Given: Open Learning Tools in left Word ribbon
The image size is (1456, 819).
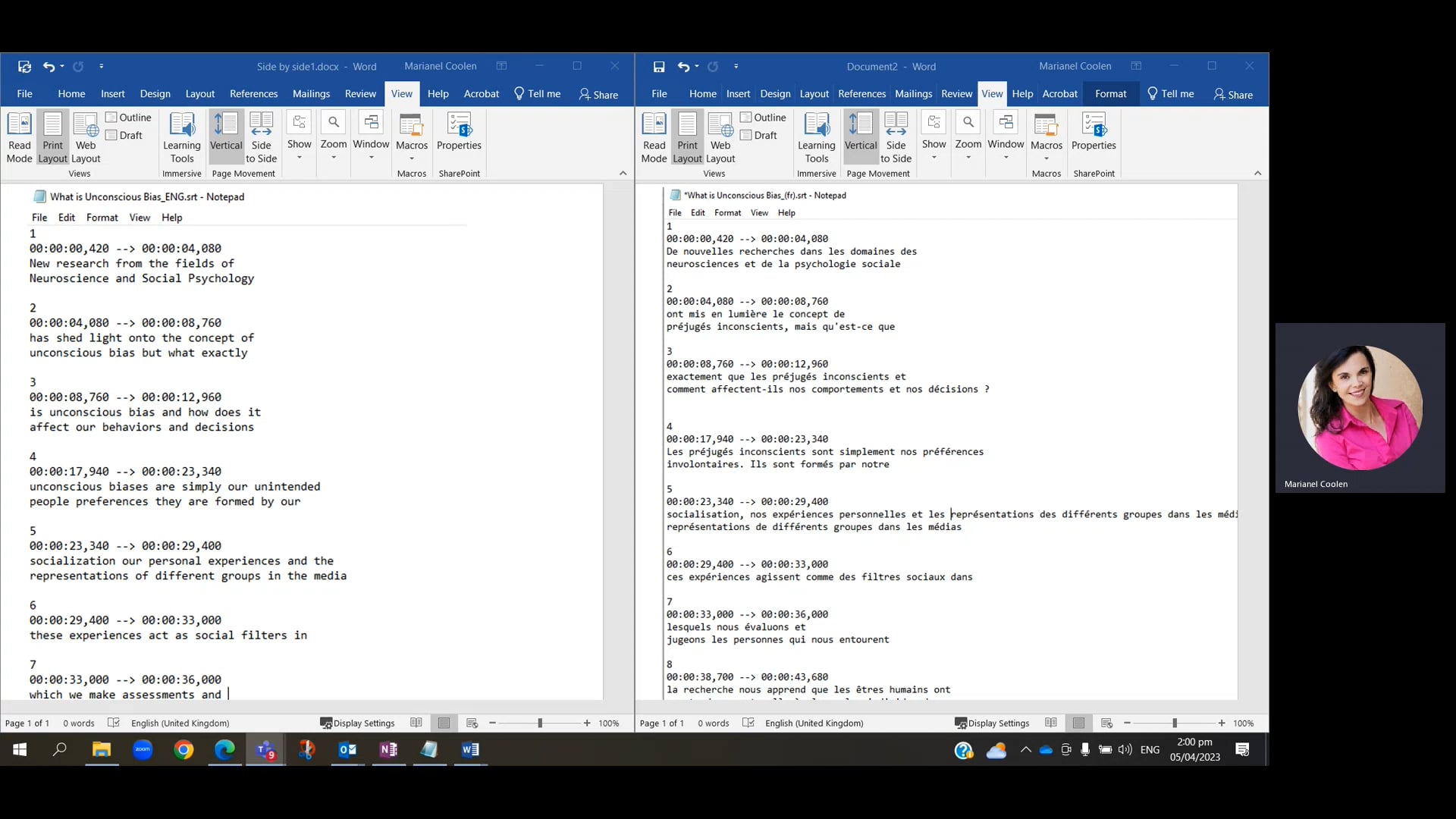Looking at the screenshot, I should pos(182,136).
